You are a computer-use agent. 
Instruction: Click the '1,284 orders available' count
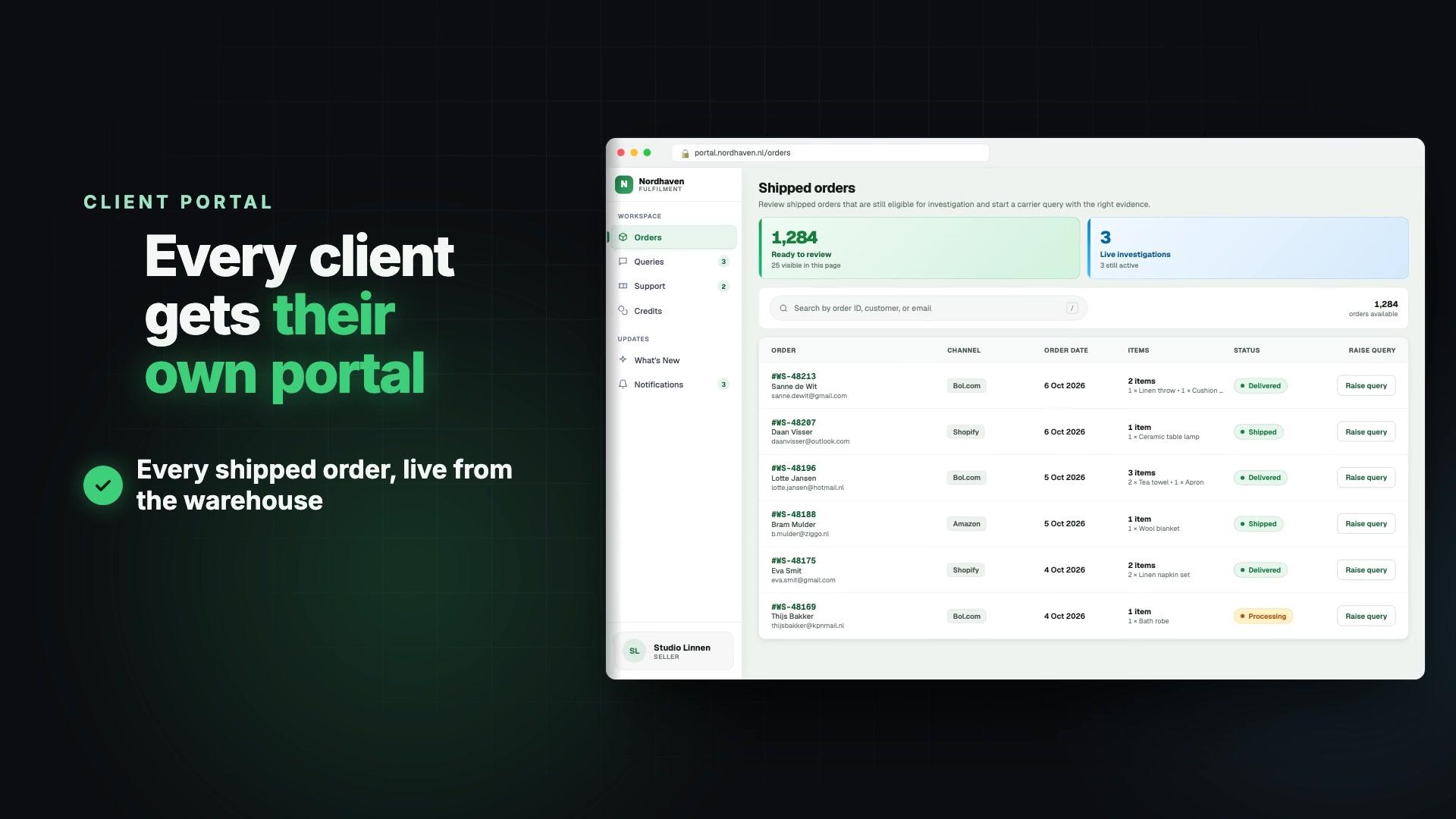coord(1373,309)
